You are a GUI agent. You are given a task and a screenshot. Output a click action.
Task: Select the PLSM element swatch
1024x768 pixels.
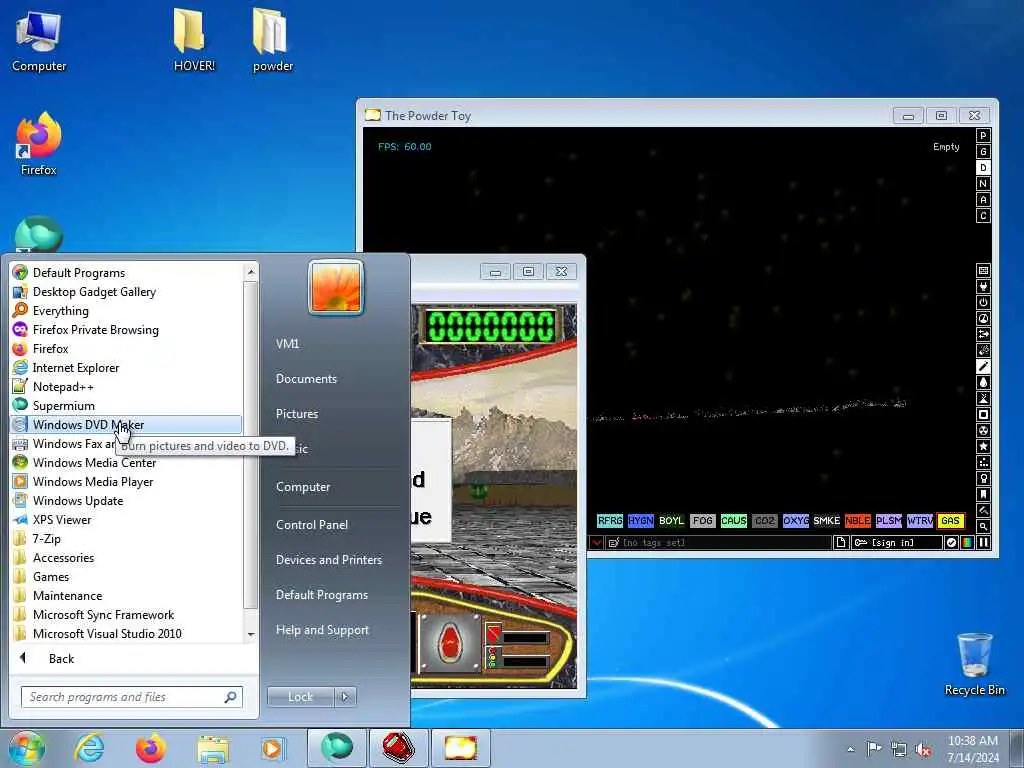click(888, 520)
